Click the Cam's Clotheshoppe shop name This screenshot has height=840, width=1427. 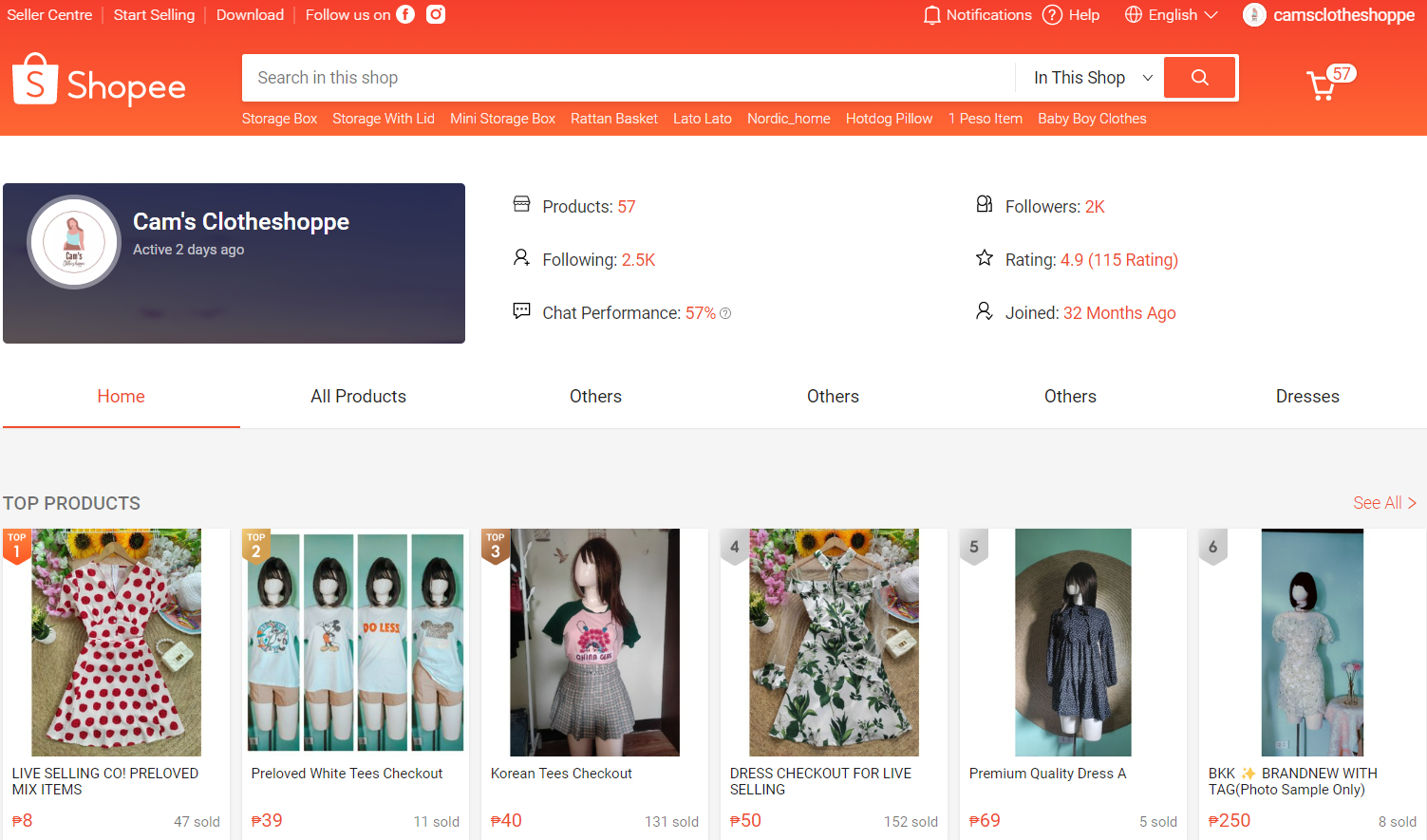(x=241, y=222)
